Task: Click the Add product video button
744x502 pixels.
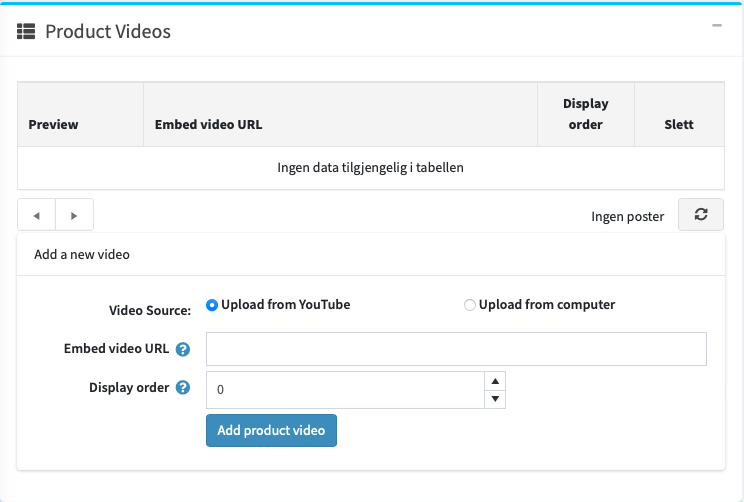Action: point(271,431)
